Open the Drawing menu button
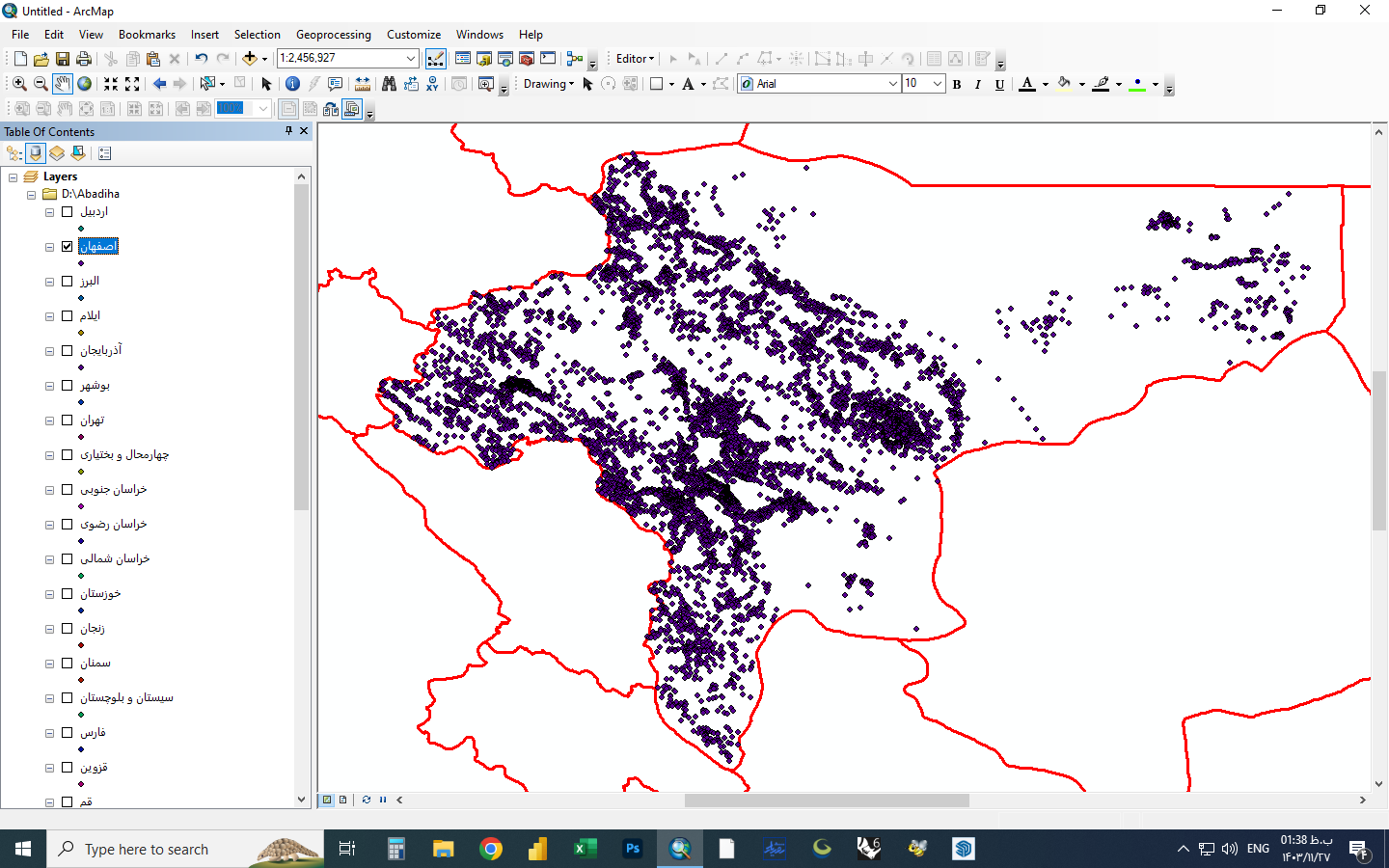The width and height of the screenshot is (1389, 868). pos(548,84)
